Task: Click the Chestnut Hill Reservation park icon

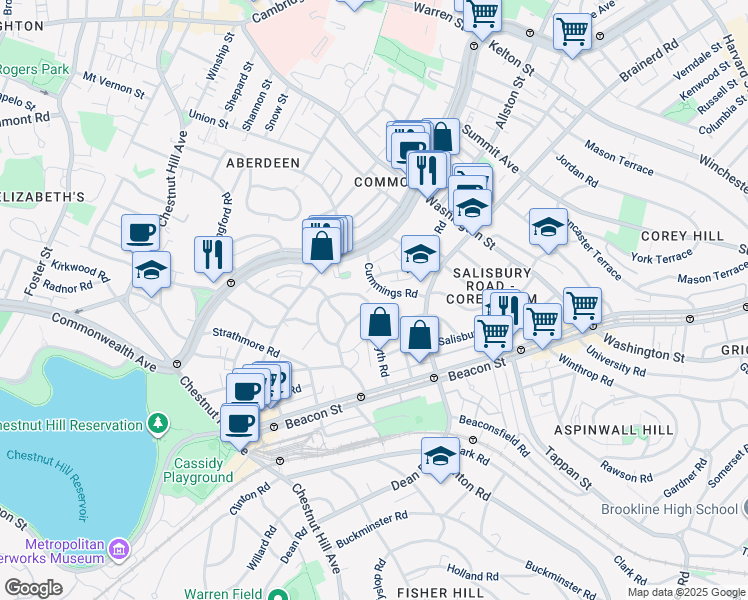Action: pos(158,424)
